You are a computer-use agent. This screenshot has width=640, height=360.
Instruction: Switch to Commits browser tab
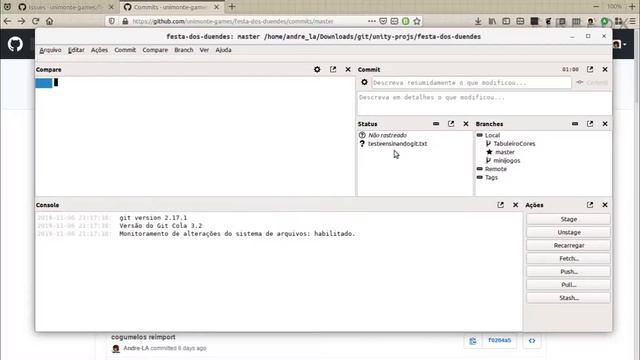171,7
